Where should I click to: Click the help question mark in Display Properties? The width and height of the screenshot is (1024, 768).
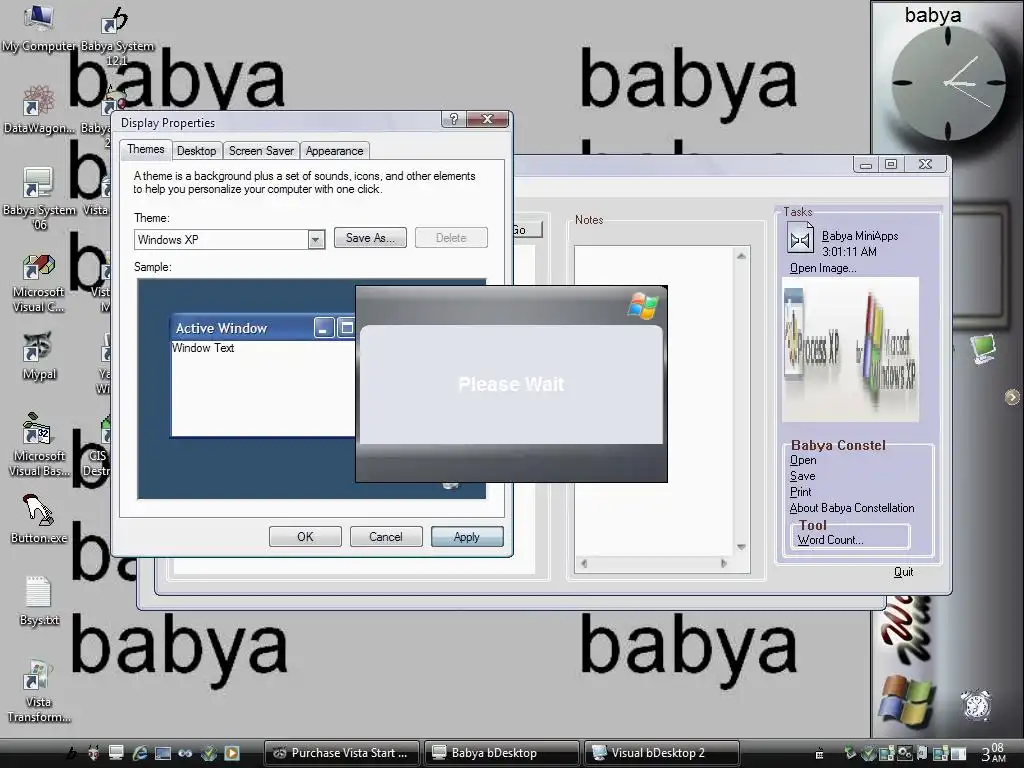454,119
